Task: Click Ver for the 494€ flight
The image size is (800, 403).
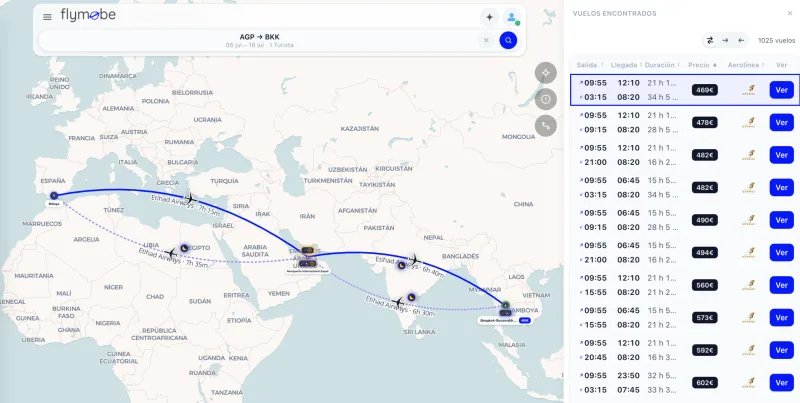Action: [x=782, y=253]
